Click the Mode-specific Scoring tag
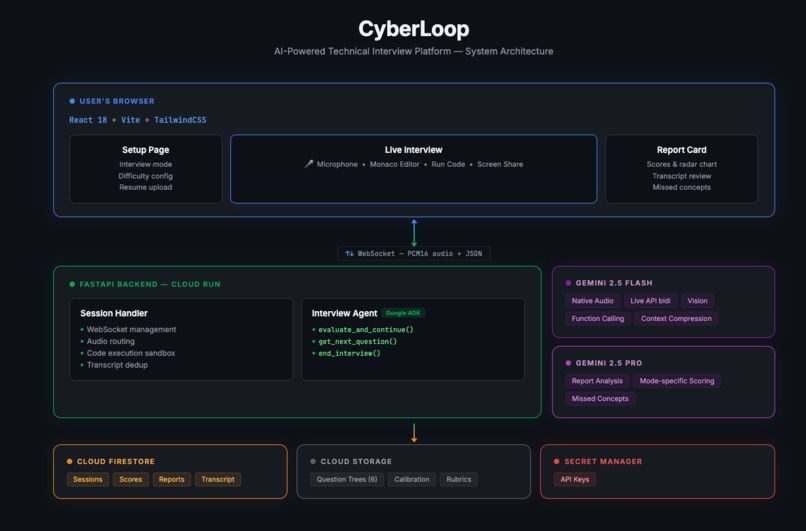 point(677,381)
